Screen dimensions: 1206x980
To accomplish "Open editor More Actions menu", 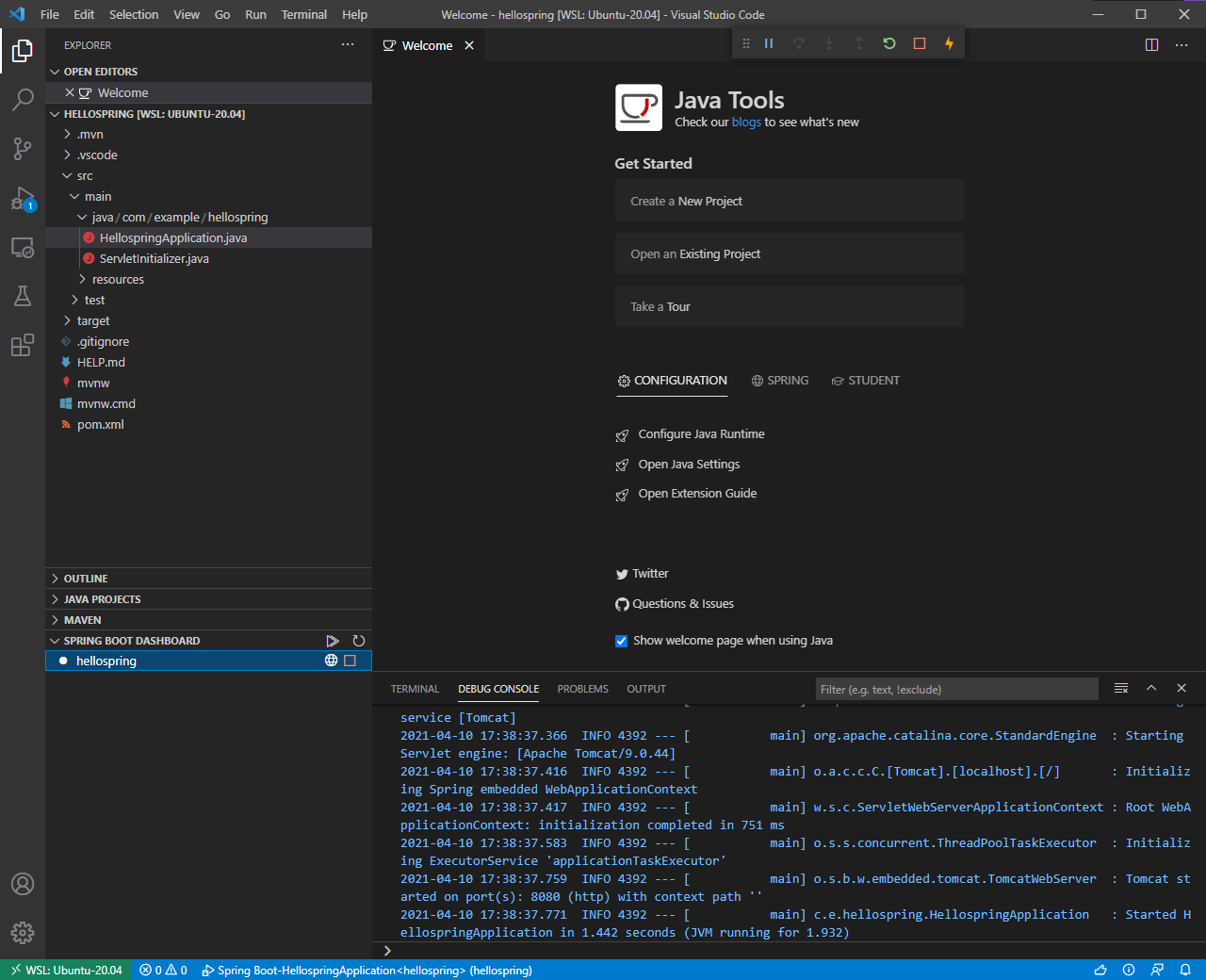I will (x=1182, y=45).
